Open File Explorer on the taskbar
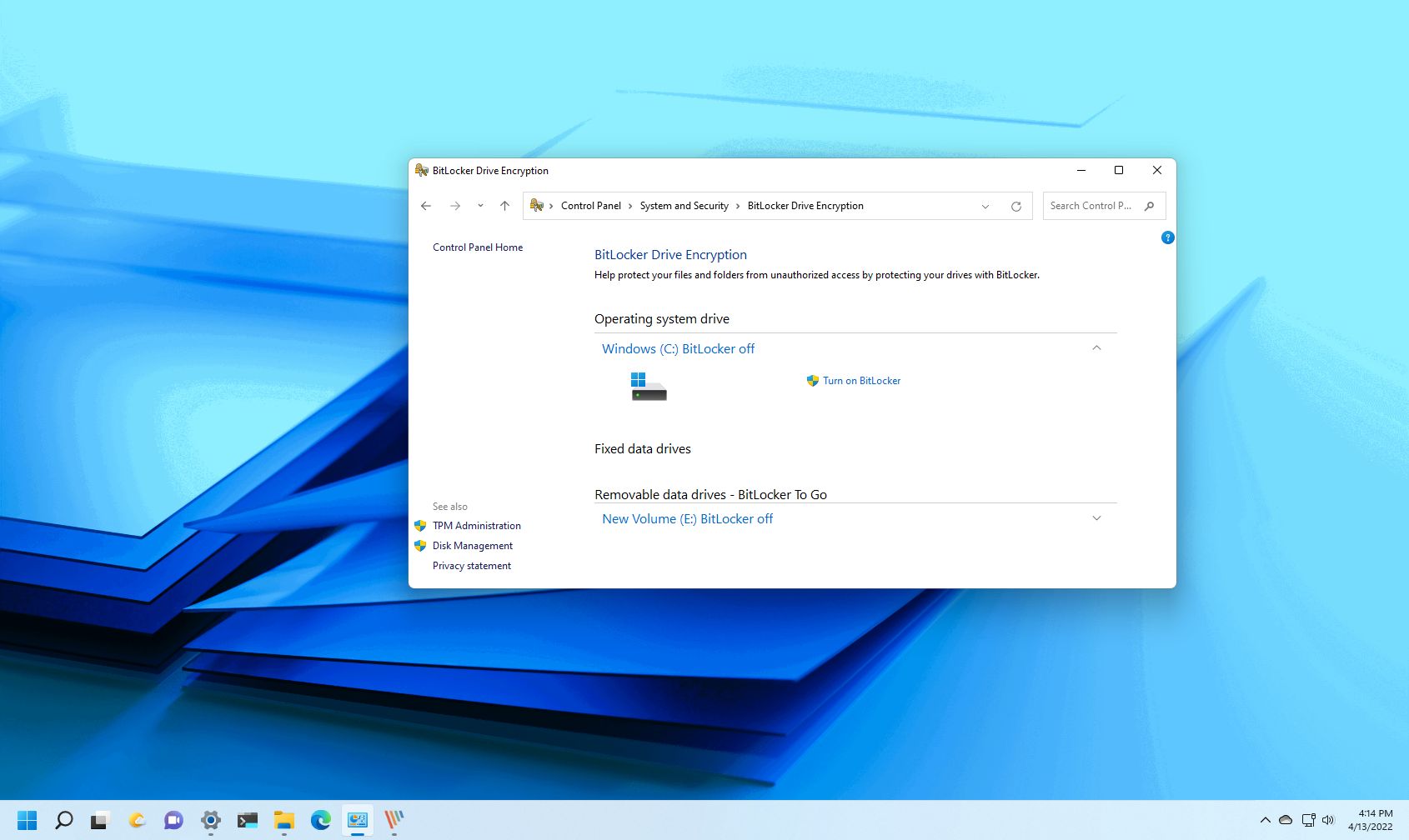This screenshot has width=1409, height=840. 284,820
